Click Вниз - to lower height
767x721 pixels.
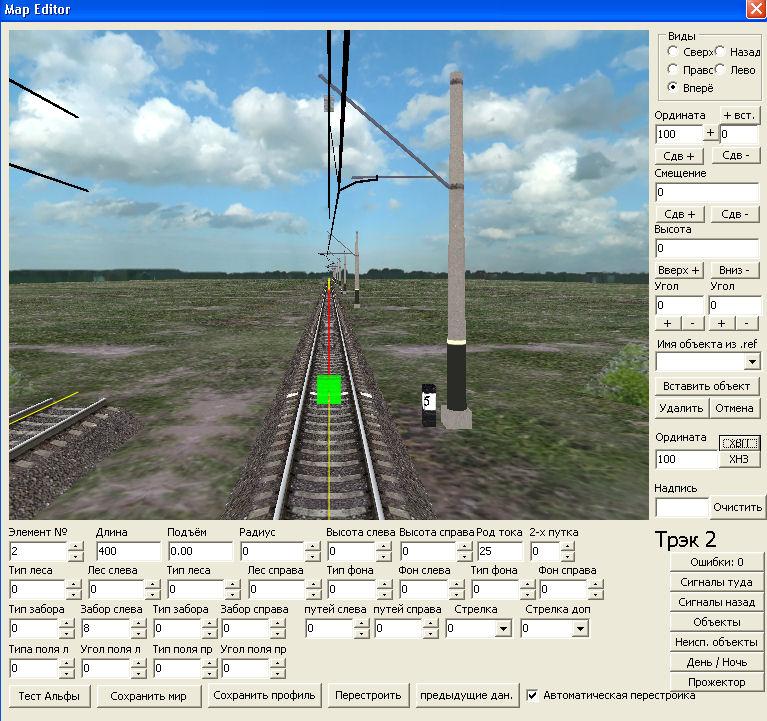(x=735, y=271)
